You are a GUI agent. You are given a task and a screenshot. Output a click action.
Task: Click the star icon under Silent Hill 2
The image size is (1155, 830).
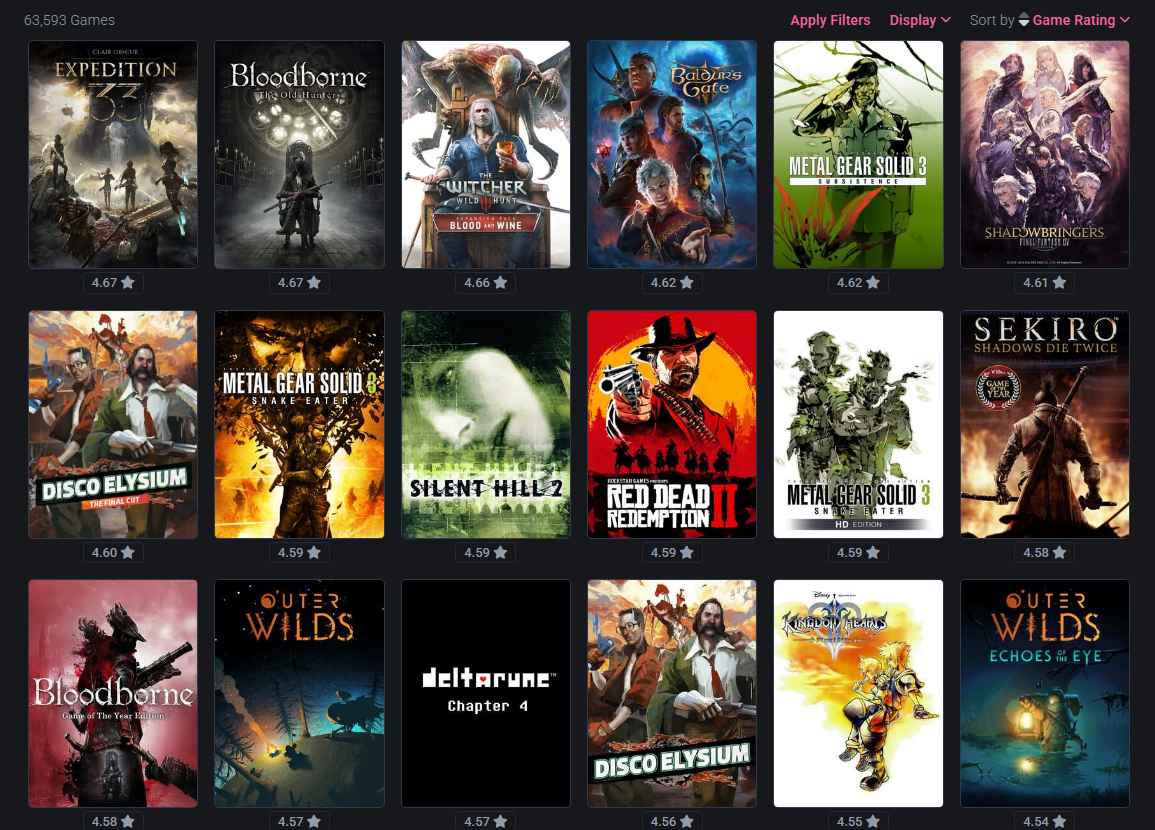pyautogui.click(x=501, y=552)
